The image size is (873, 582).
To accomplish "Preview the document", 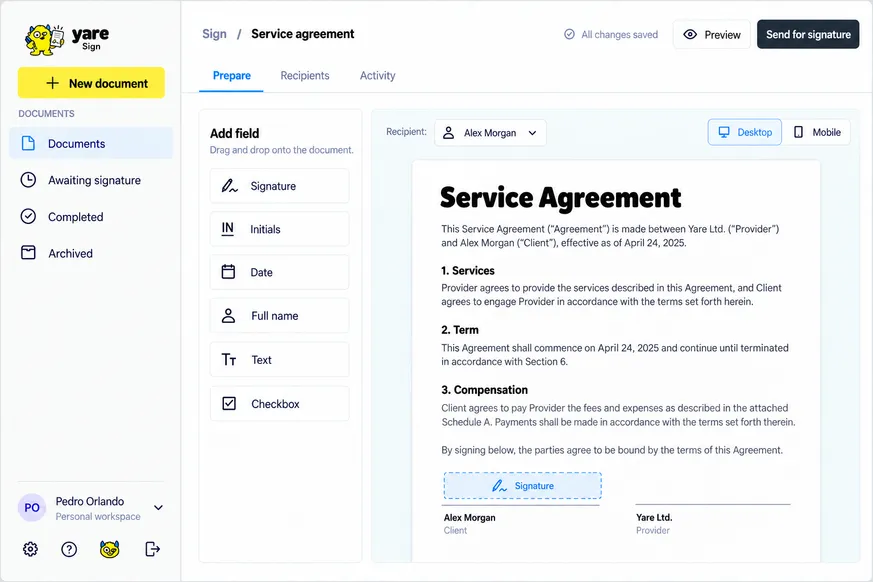I will [x=712, y=35].
